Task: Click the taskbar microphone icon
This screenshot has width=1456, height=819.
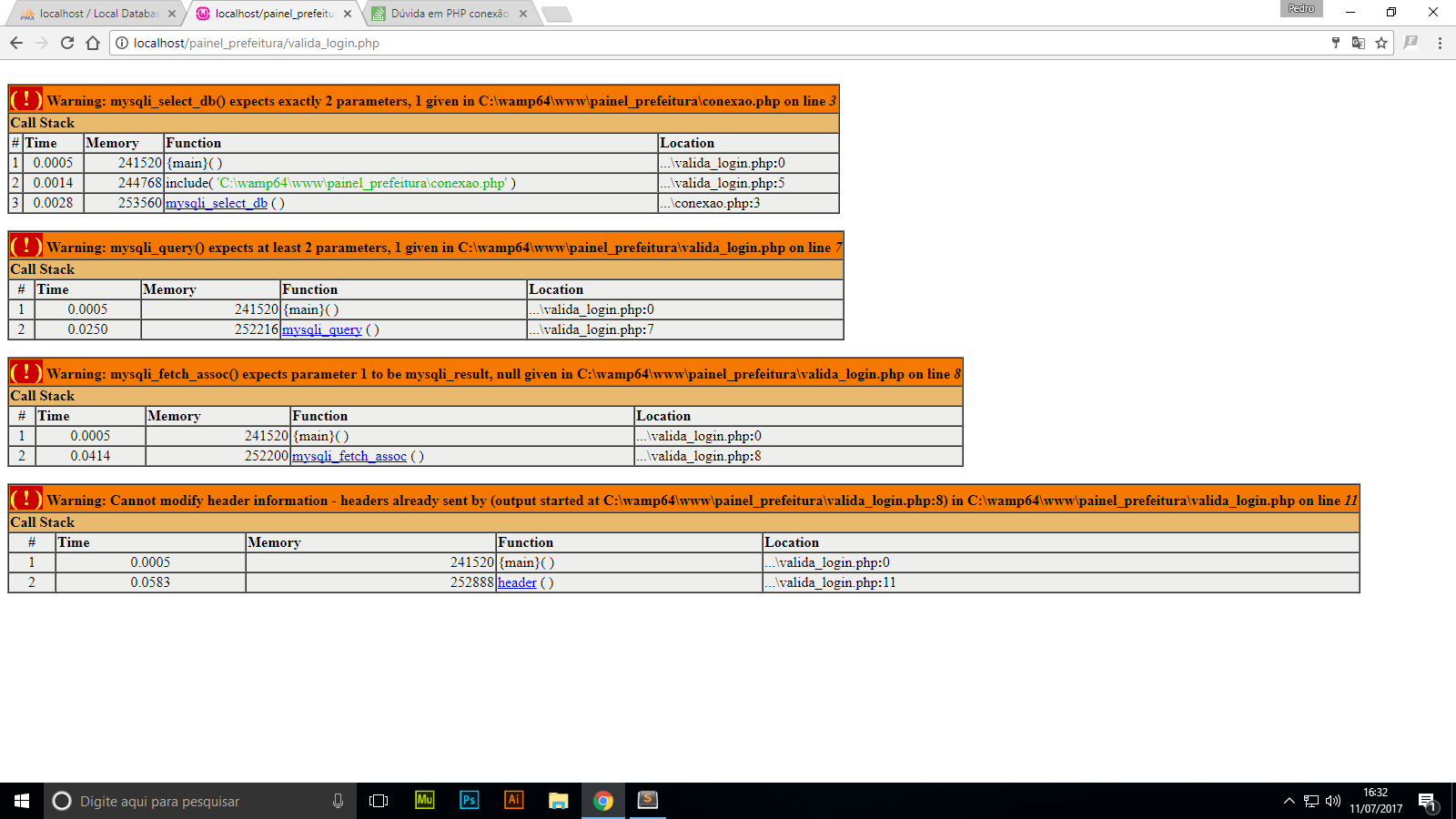Action: coord(338,801)
